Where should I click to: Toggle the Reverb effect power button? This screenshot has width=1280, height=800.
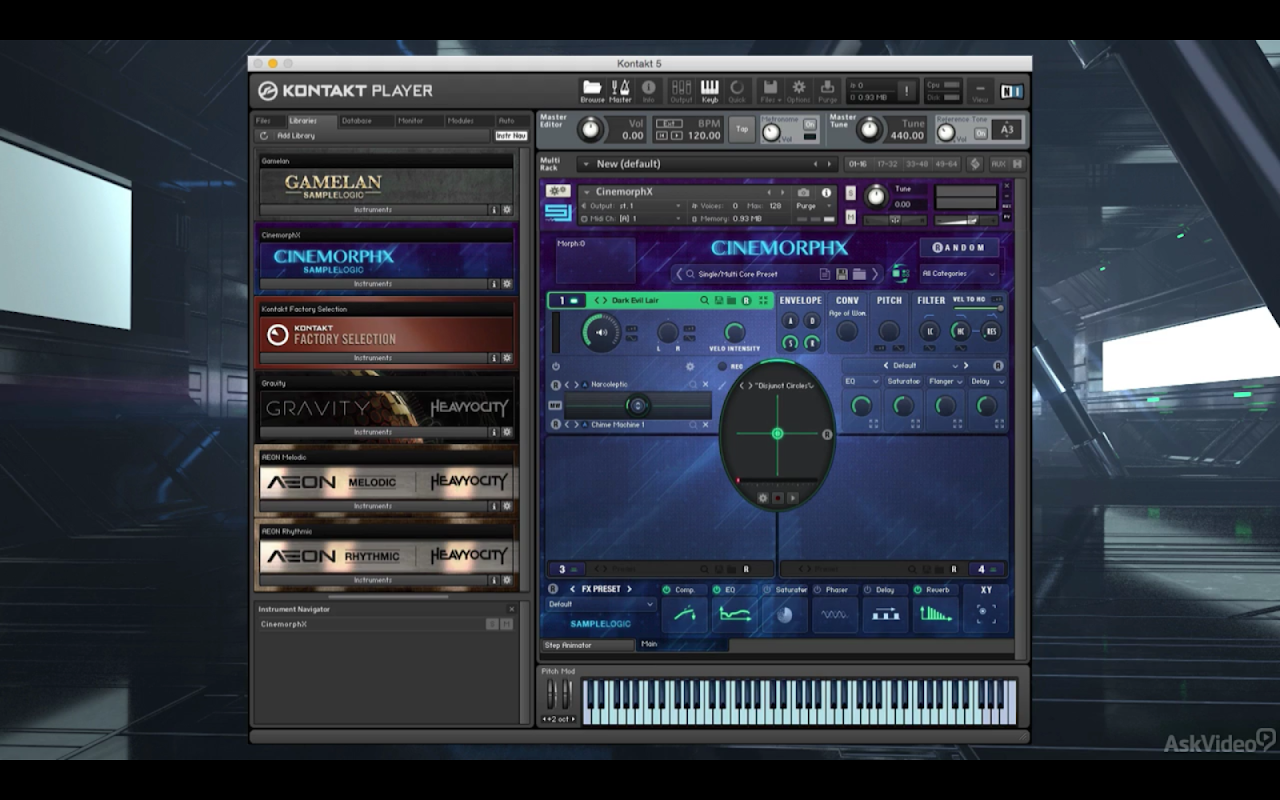click(x=917, y=590)
